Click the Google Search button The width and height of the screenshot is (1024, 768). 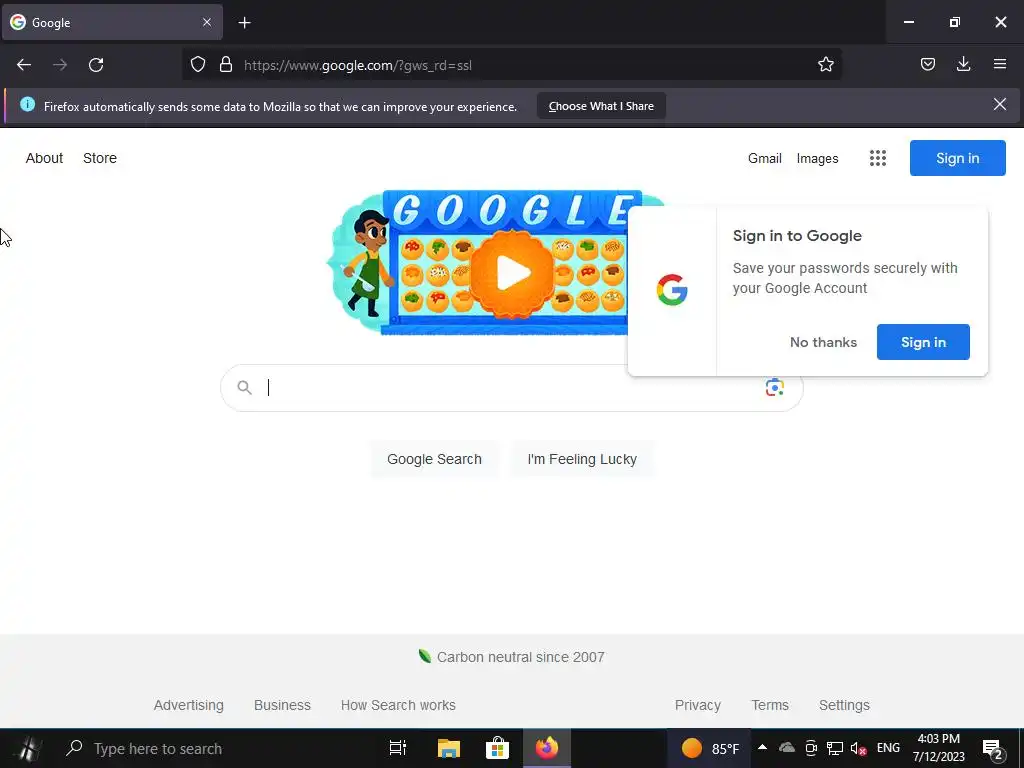pos(434,459)
